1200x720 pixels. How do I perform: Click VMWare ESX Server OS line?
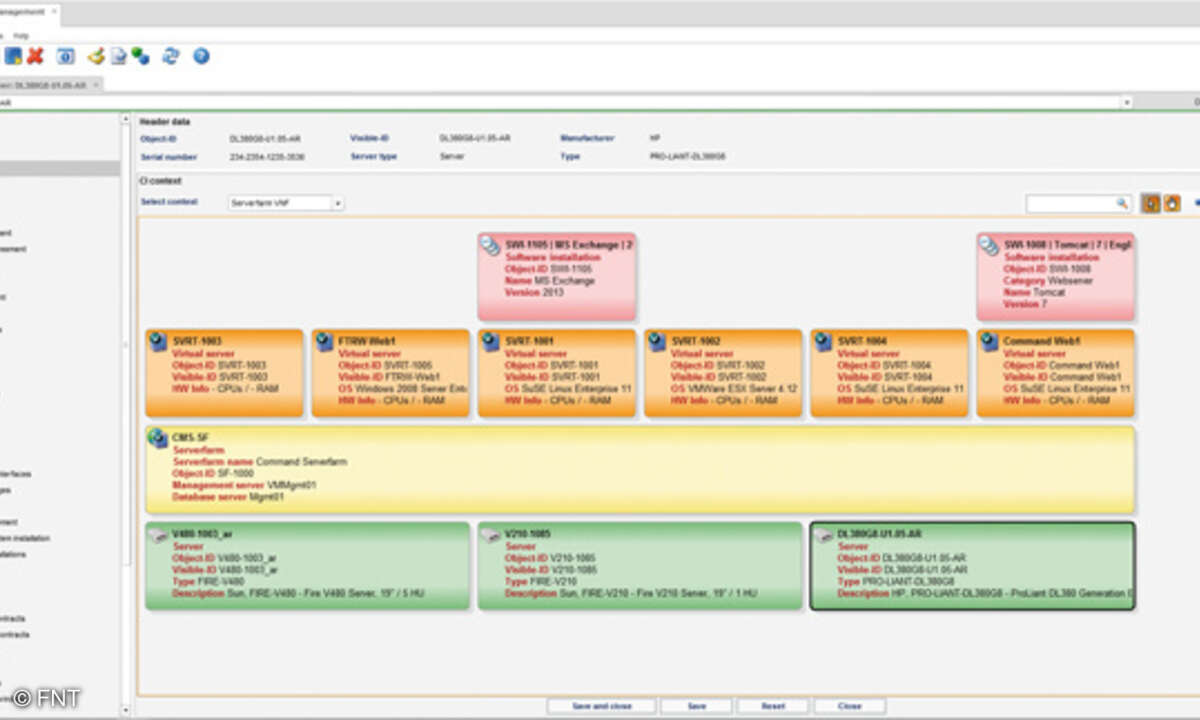tap(734, 388)
